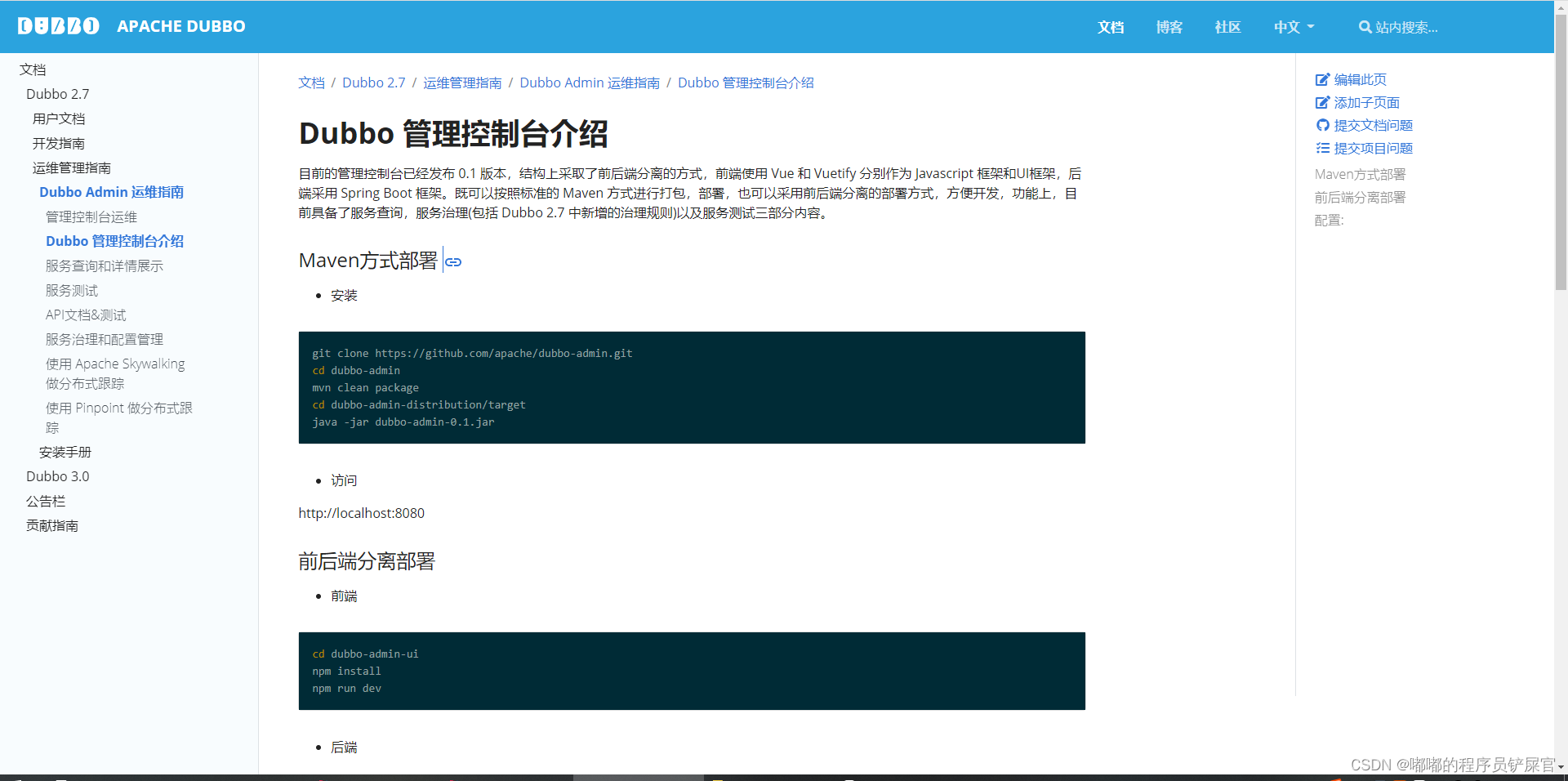Expand Dubbo 2.7 in the sidebar
The height and width of the screenshot is (781, 1568).
click(x=57, y=94)
